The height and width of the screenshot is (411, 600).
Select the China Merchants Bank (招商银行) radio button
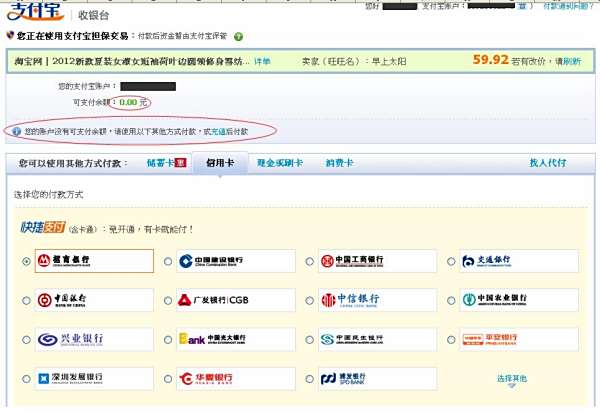click(x=26, y=261)
